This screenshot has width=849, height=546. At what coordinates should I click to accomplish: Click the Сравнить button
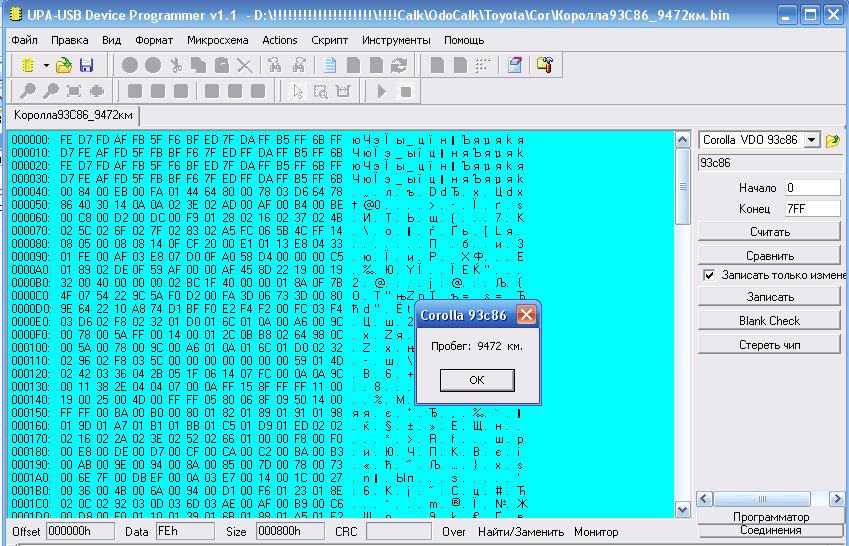coord(769,256)
